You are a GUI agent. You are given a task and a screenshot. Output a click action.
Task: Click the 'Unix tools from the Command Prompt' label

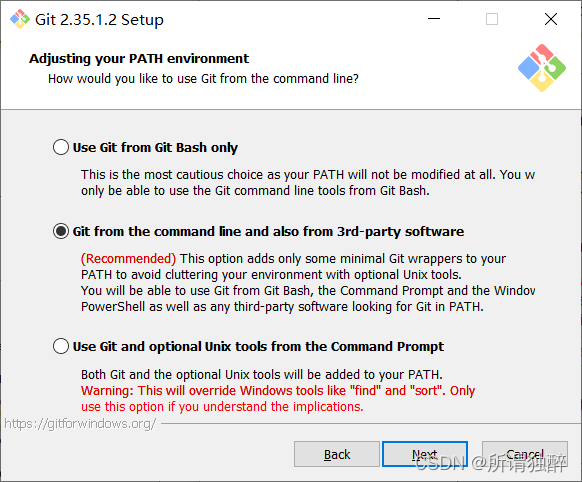coord(258,347)
